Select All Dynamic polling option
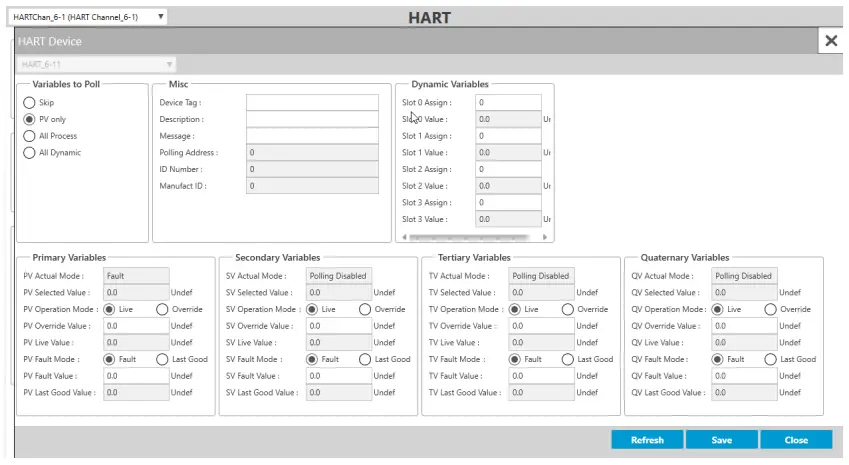Screen dimensions: 849x465 [x=29, y=153]
